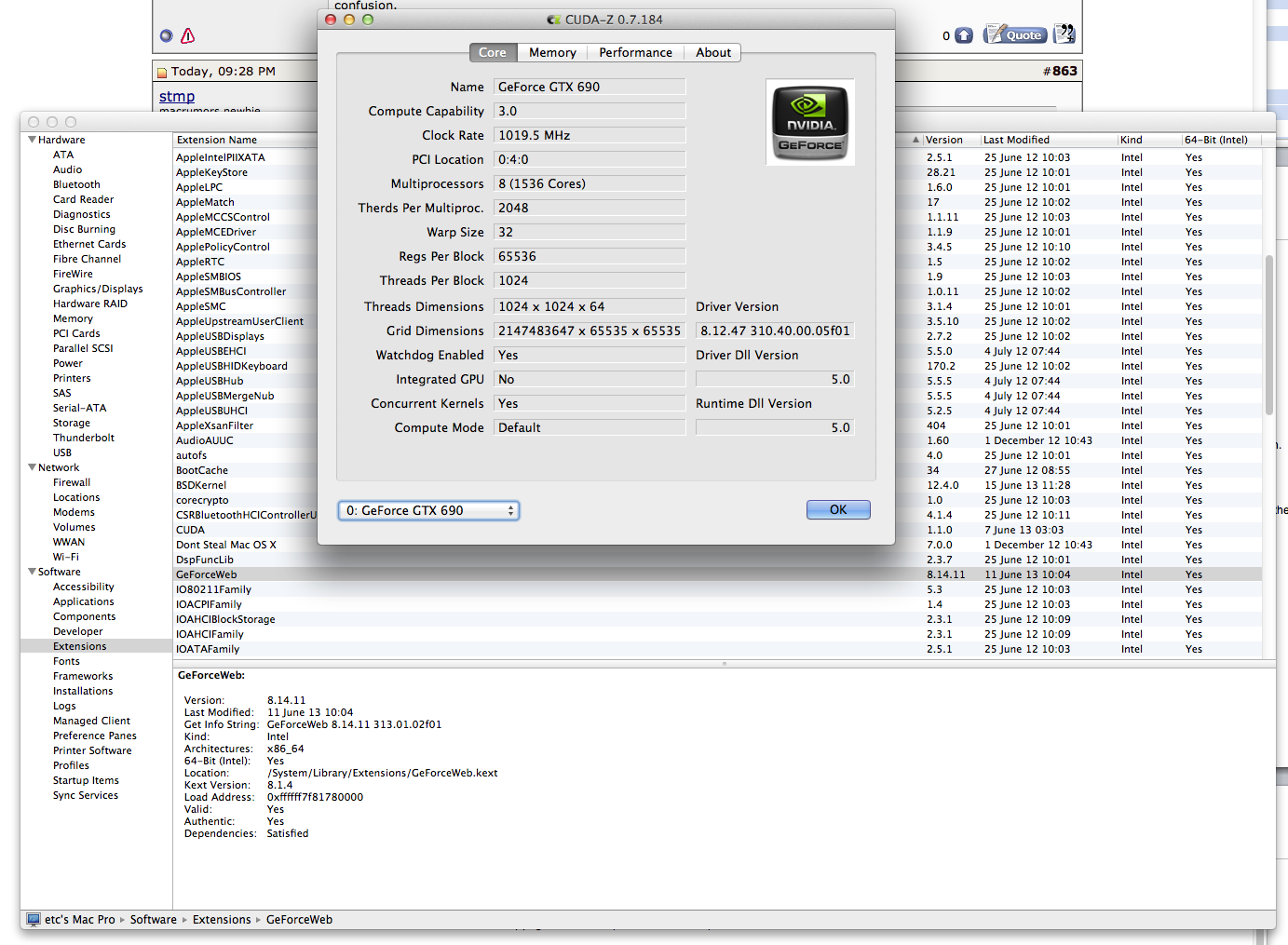Select BootCache extension row
Screen dimensions: 1288x945
(246, 470)
